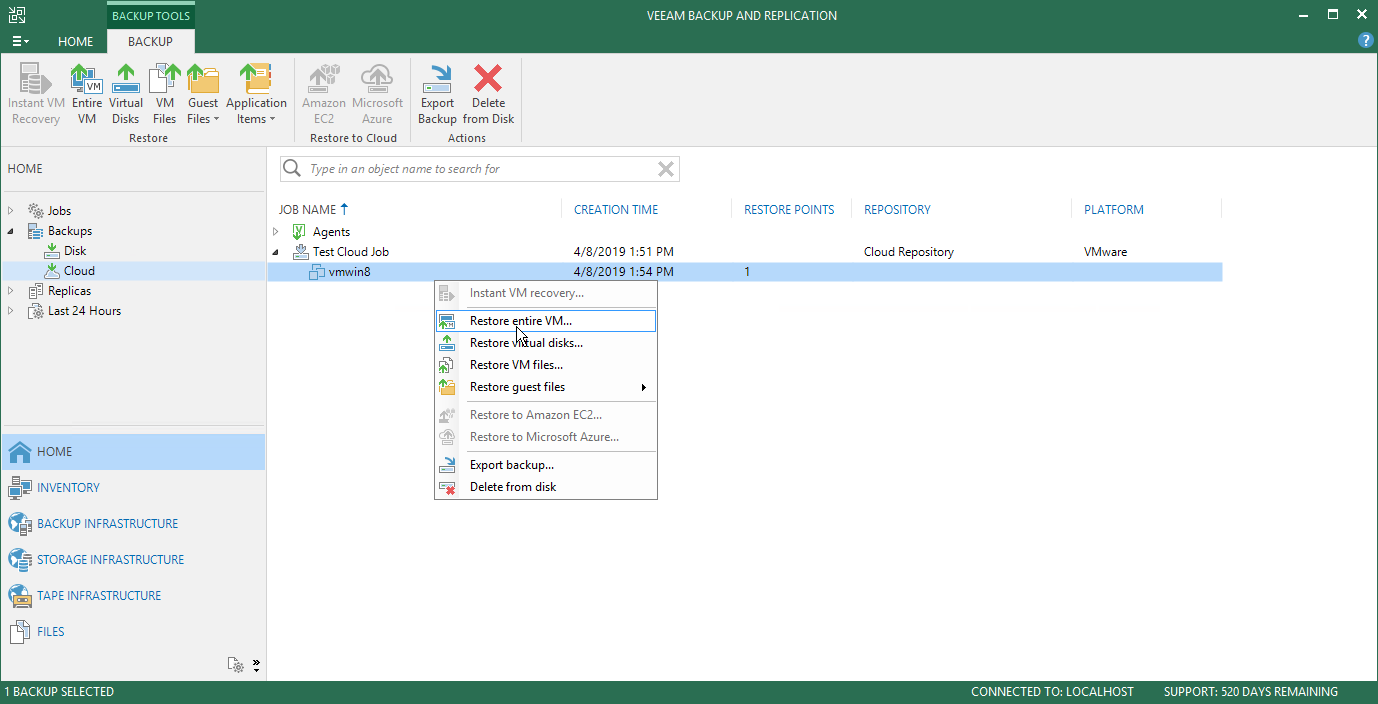The image size is (1378, 704).
Task: Click SUPPORT: 520 DAYS REMAINING status text
Action: coord(1250,692)
